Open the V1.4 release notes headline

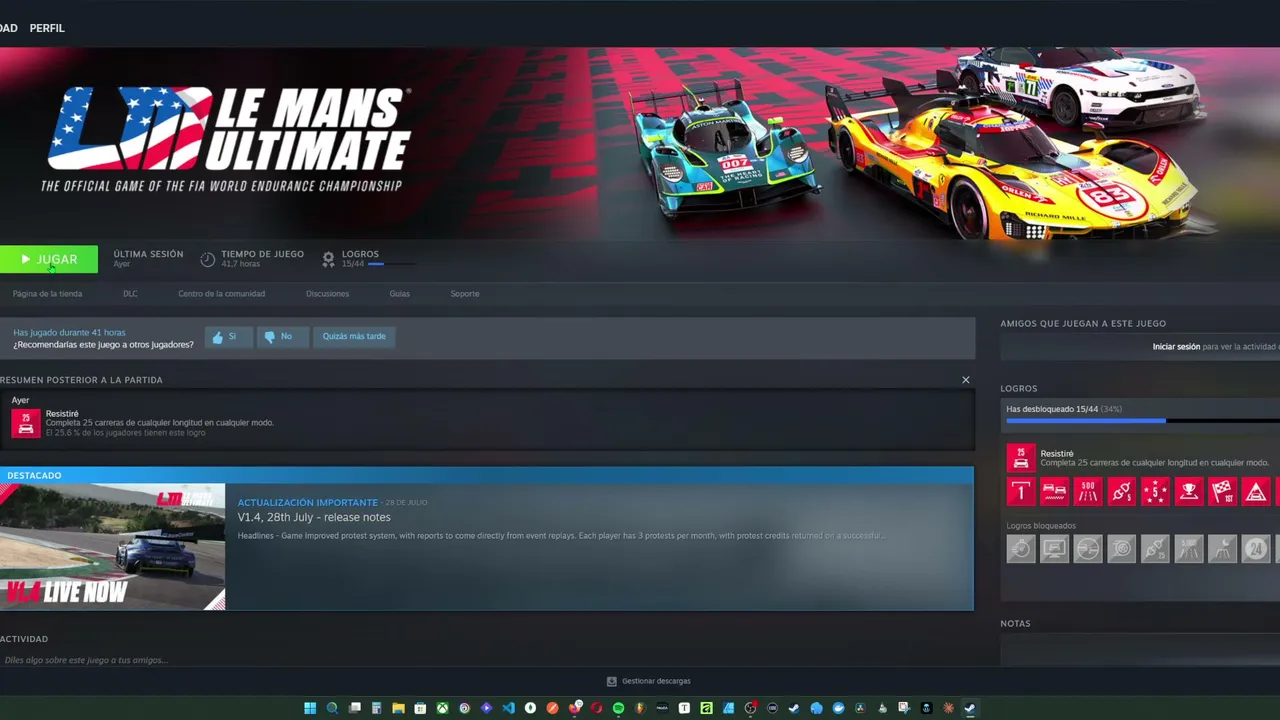314,517
